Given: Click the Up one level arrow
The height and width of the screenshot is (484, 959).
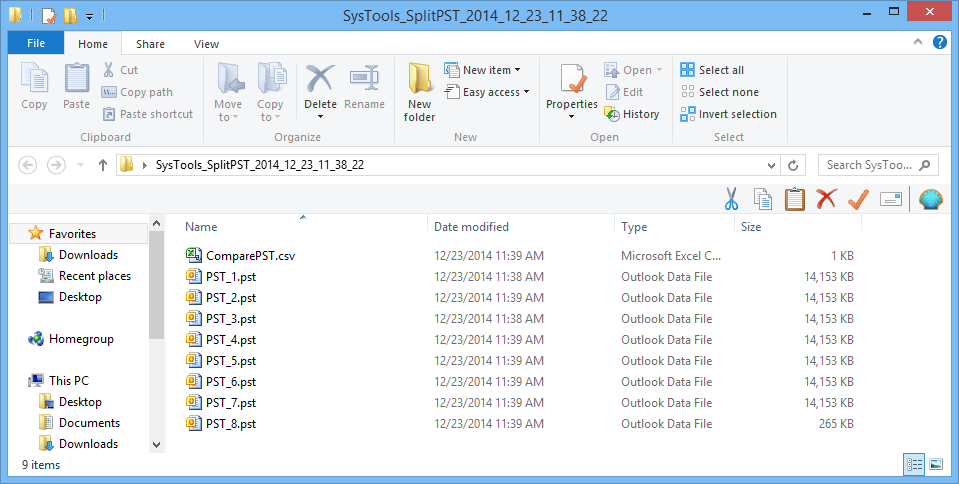Looking at the screenshot, I should pyautogui.click(x=103, y=165).
